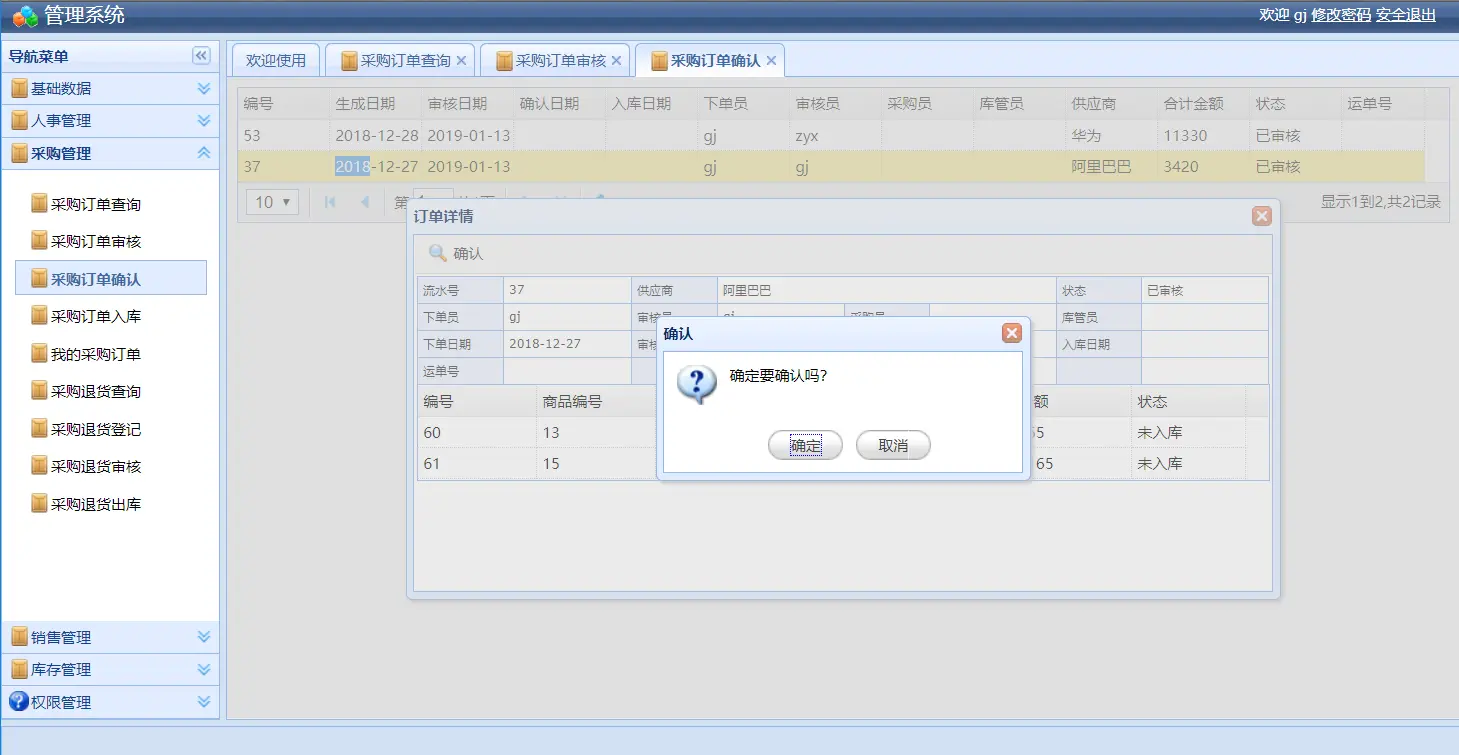The height and width of the screenshot is (755, 1459).
Task: Click the 供应商 column header in order grid
Action: [x=1111, y=104]
